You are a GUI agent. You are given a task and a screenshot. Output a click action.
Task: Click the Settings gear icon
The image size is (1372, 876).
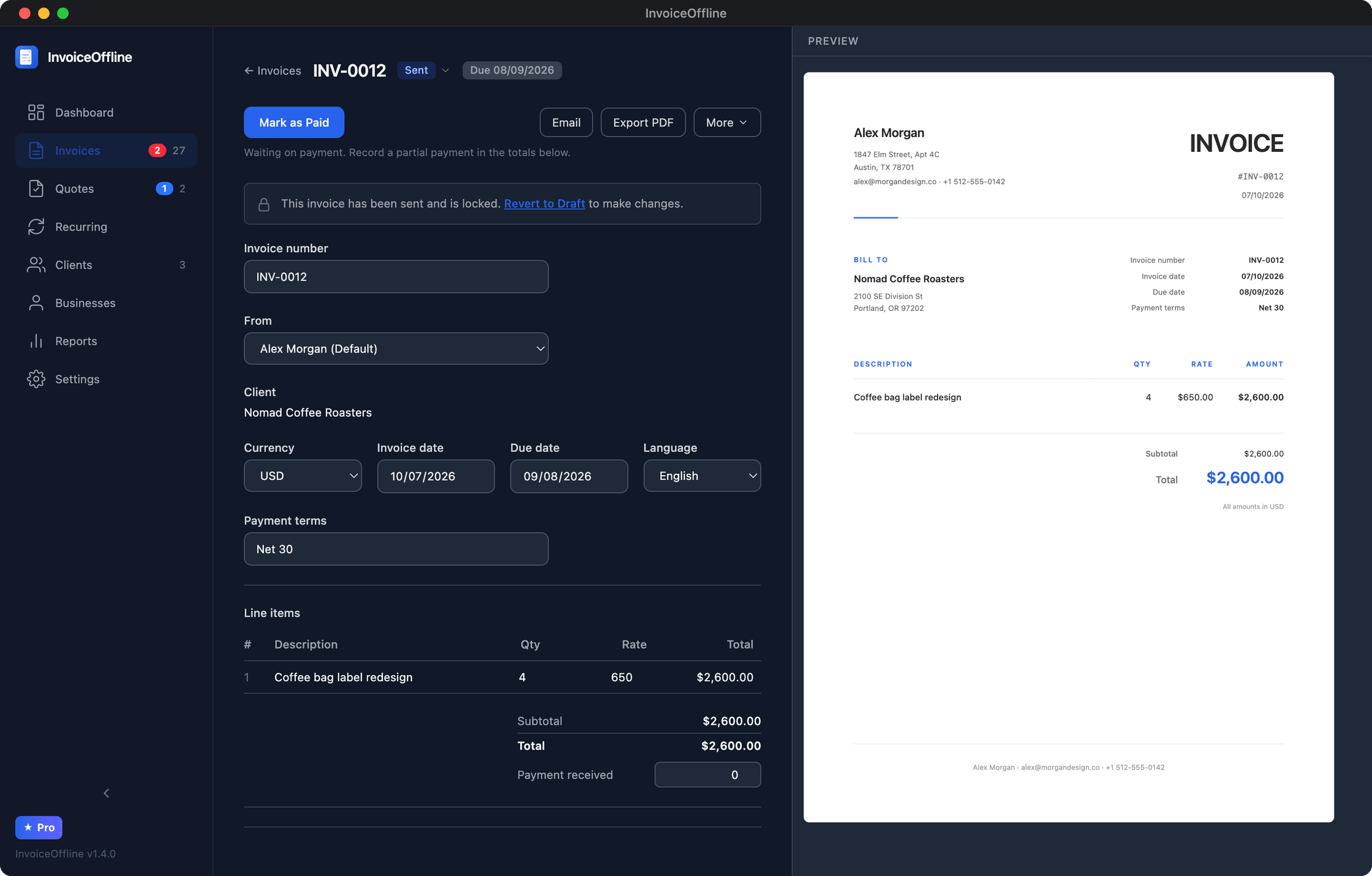coord(36,379)
